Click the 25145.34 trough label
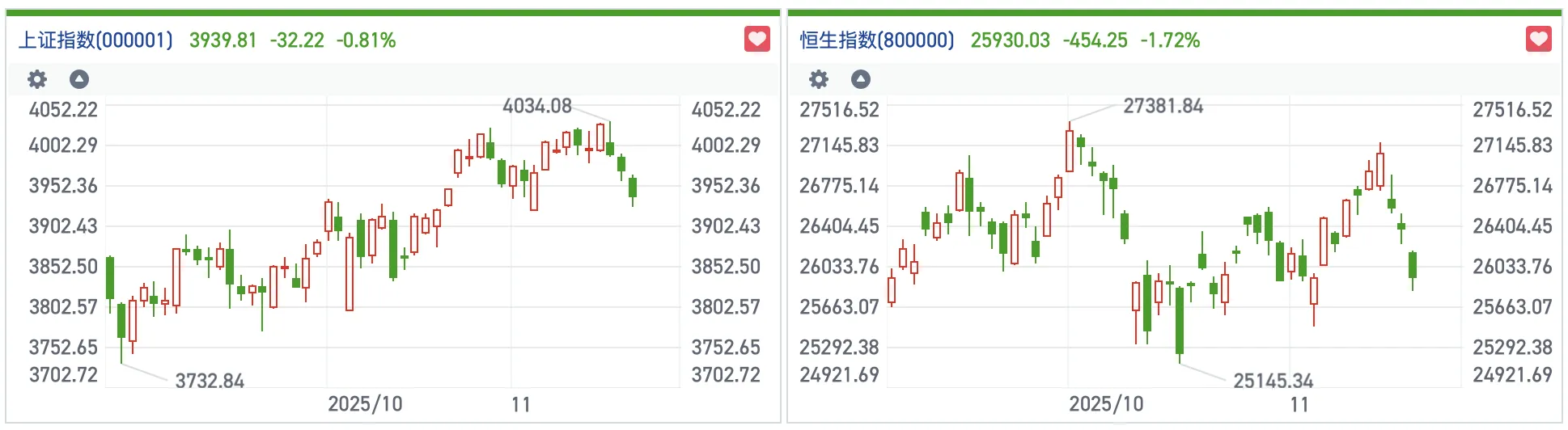1568x430 pixels. (1273, 381)
